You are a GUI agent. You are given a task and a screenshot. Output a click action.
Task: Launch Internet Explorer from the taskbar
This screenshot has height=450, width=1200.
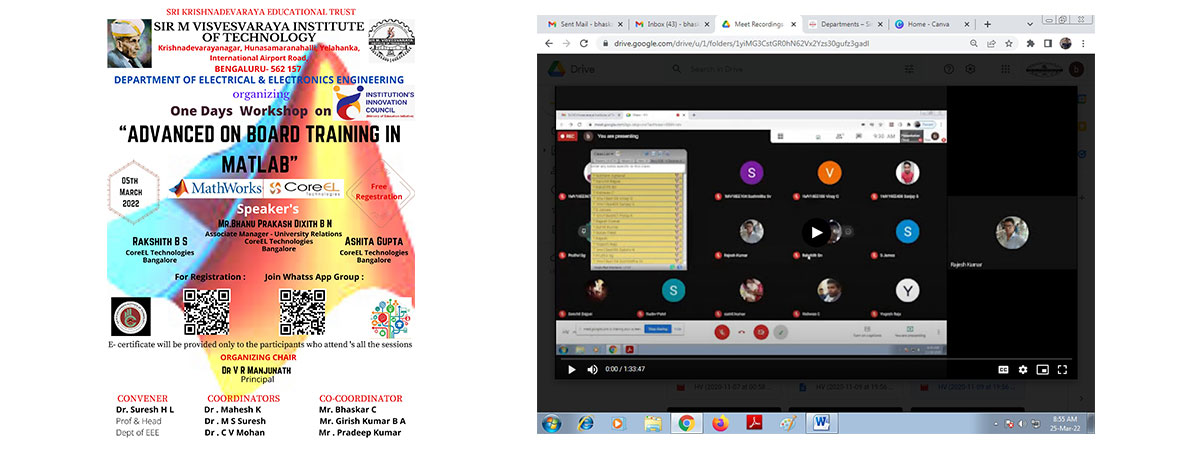pos(585,423)
